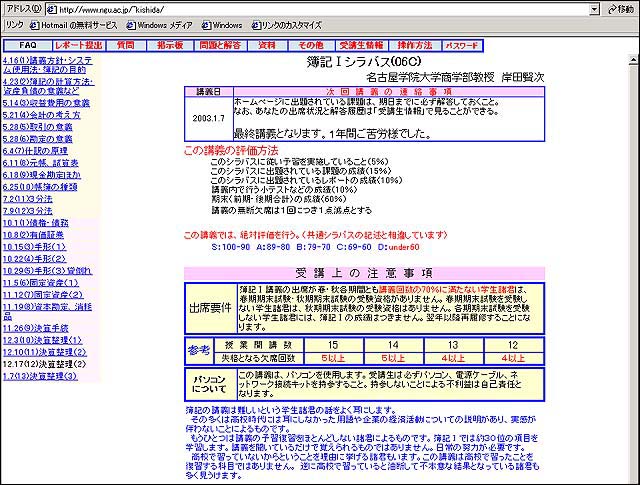The image size is (640, 485).
Task: Open the 5.28(6) 勘定の意義 link
Action: tap(38, 139)
